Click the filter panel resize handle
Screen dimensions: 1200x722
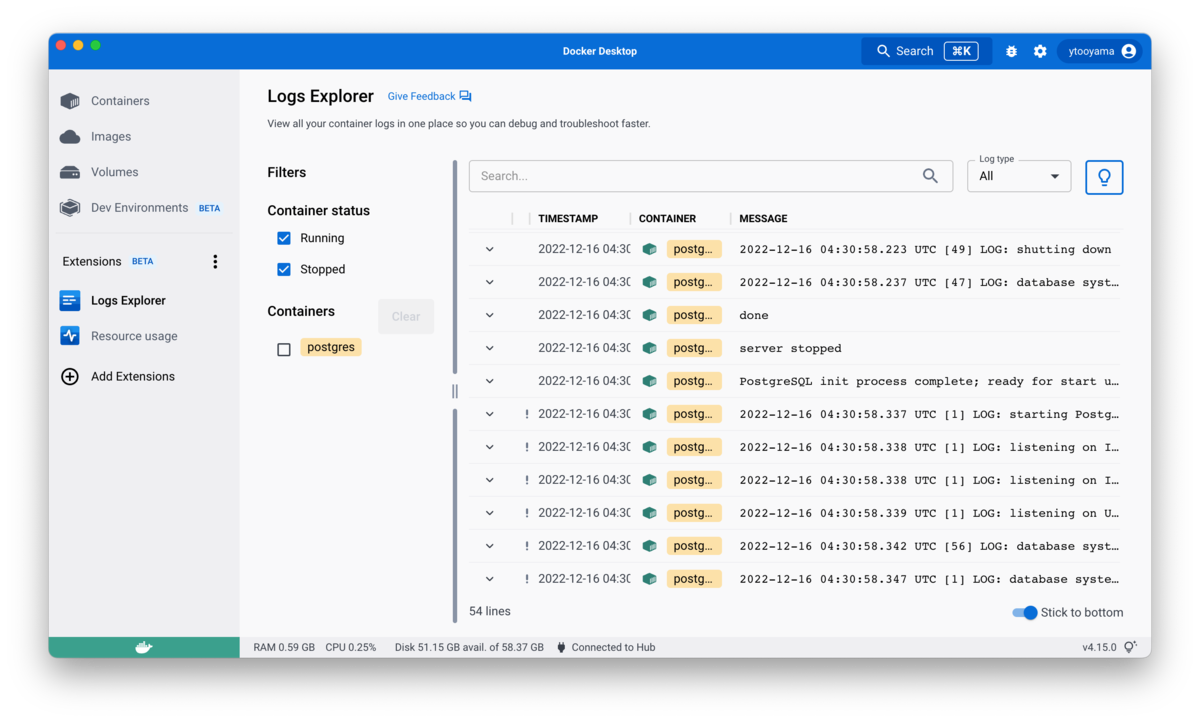(455, 392)
